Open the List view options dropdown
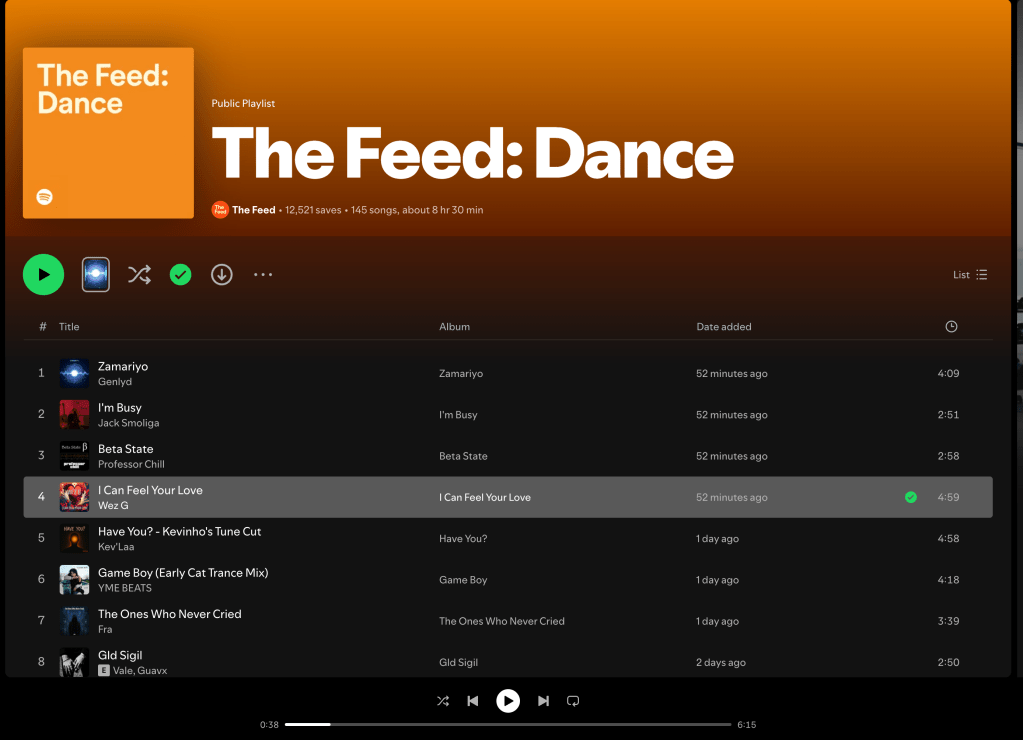Screen dimensions: 1023x740 (970, 275)
